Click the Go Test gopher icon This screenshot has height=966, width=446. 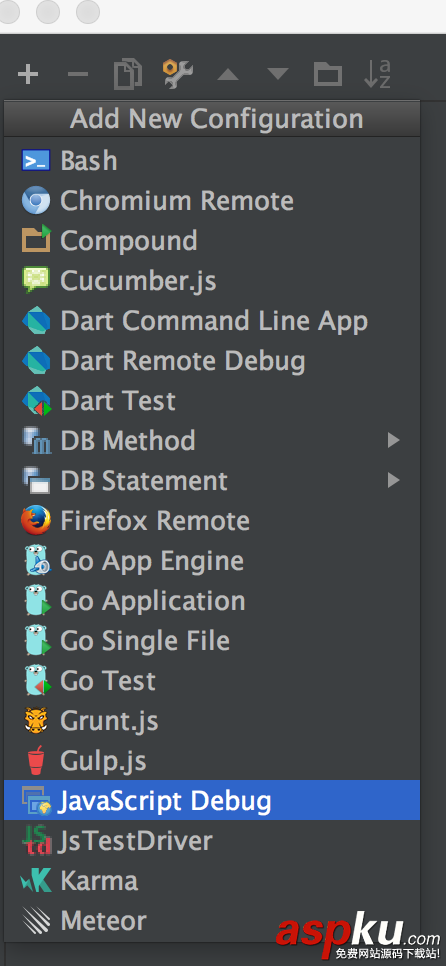37,681
